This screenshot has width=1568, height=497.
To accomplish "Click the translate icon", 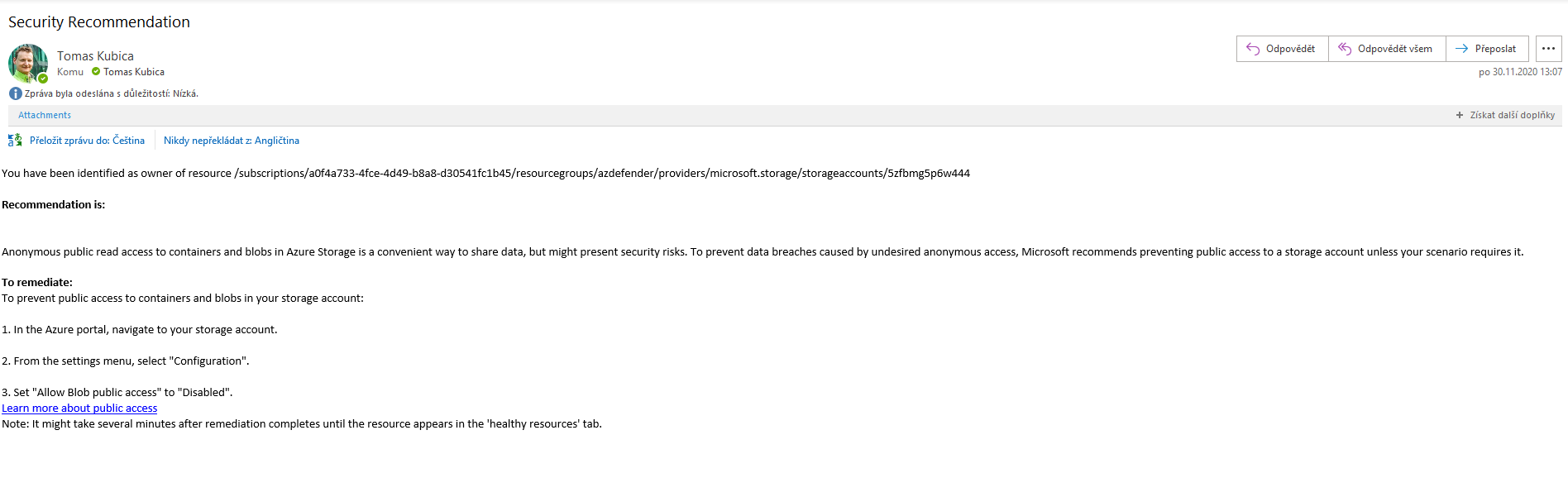I will pos(15,141).
